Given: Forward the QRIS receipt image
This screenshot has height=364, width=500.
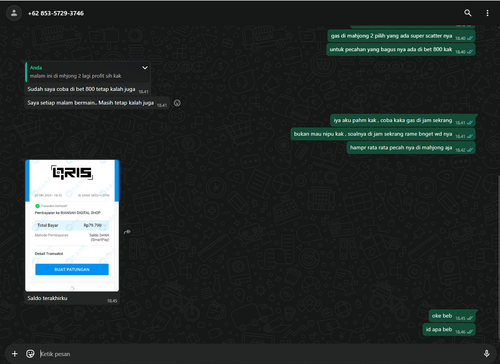Looking at the screenshot, I should 127,232.
